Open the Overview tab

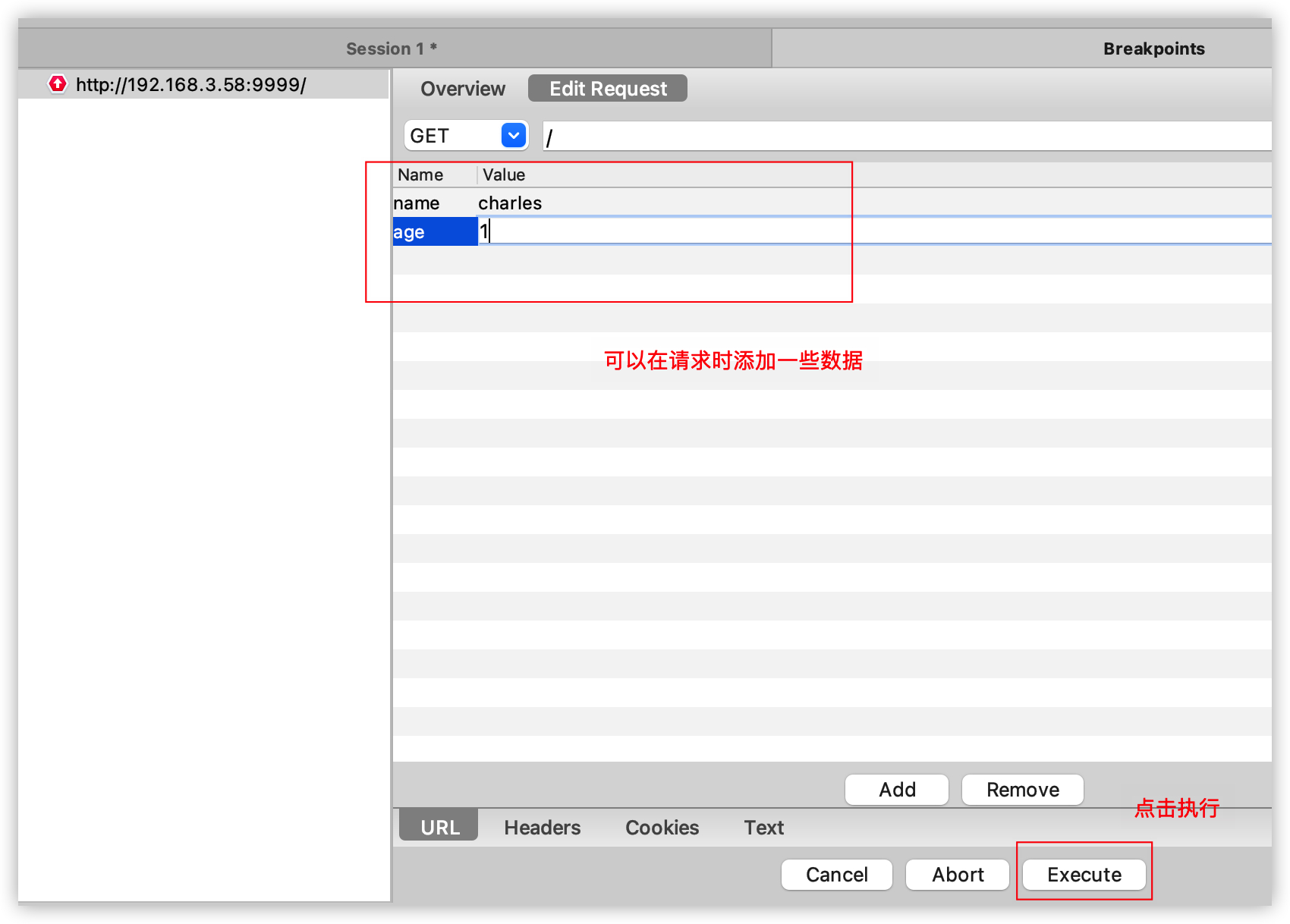pyautogui.click(x=462, y=89)
